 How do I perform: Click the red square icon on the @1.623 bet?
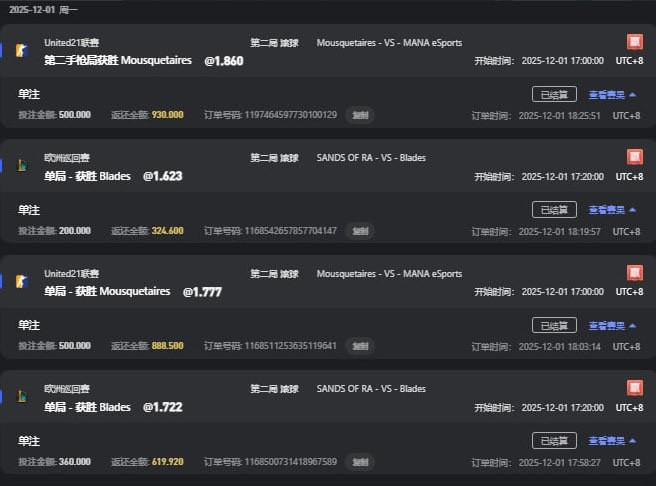click(634, 157)
